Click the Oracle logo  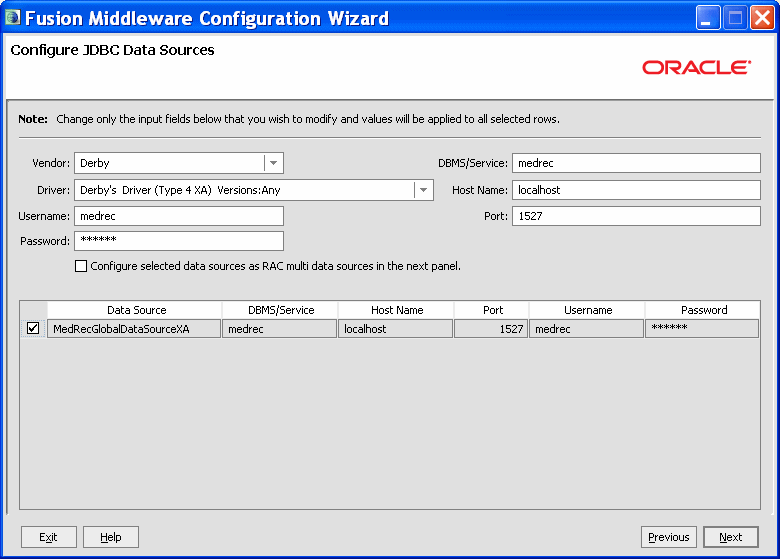(696, 68)
